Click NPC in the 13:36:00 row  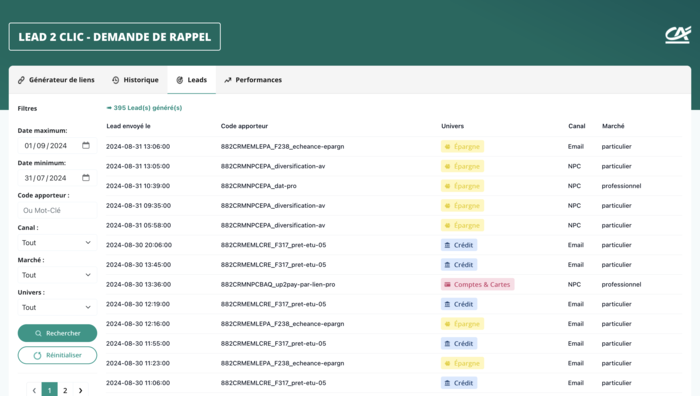coord(574,284)
